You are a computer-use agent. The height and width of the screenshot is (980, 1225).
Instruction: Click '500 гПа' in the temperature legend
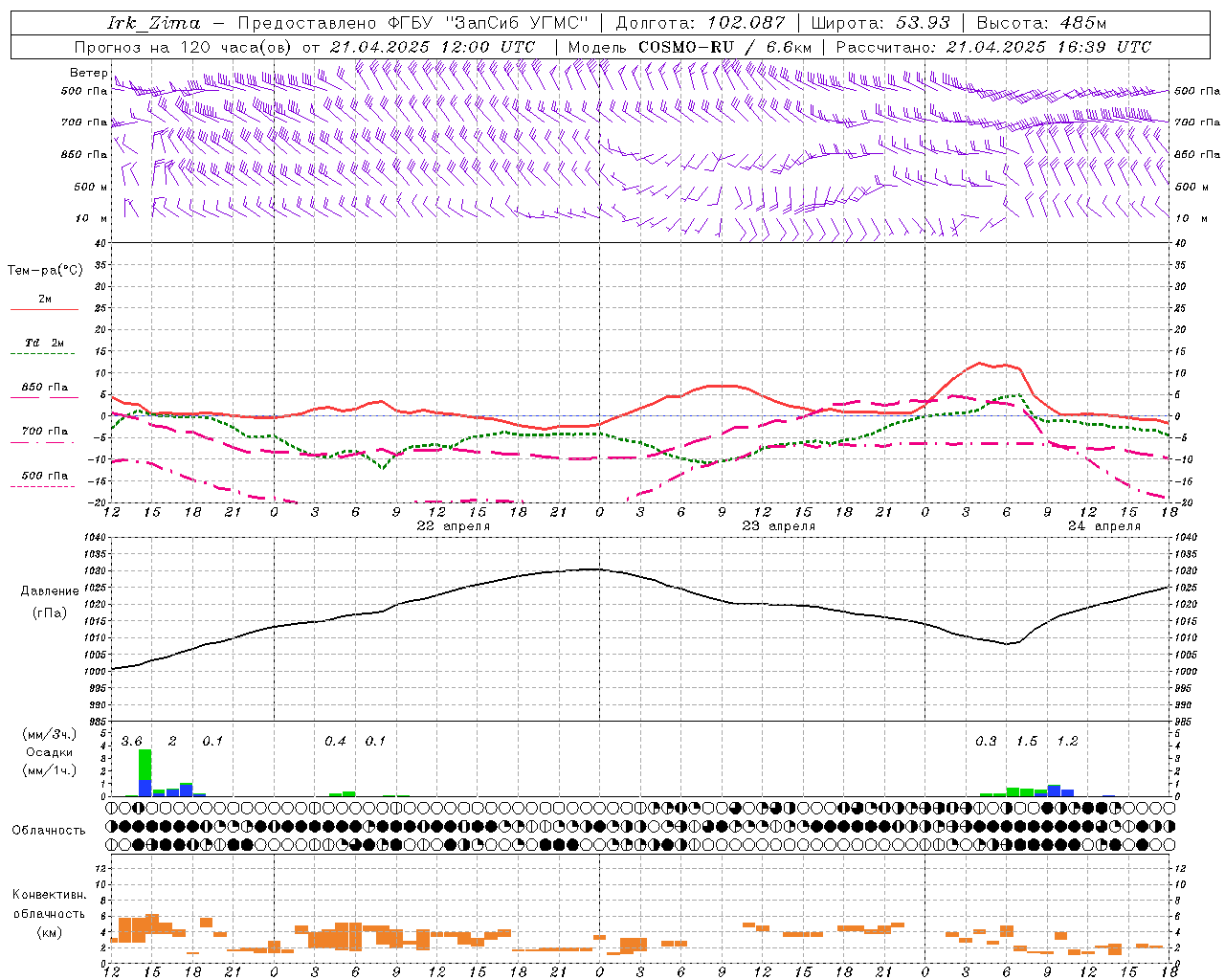45,476
